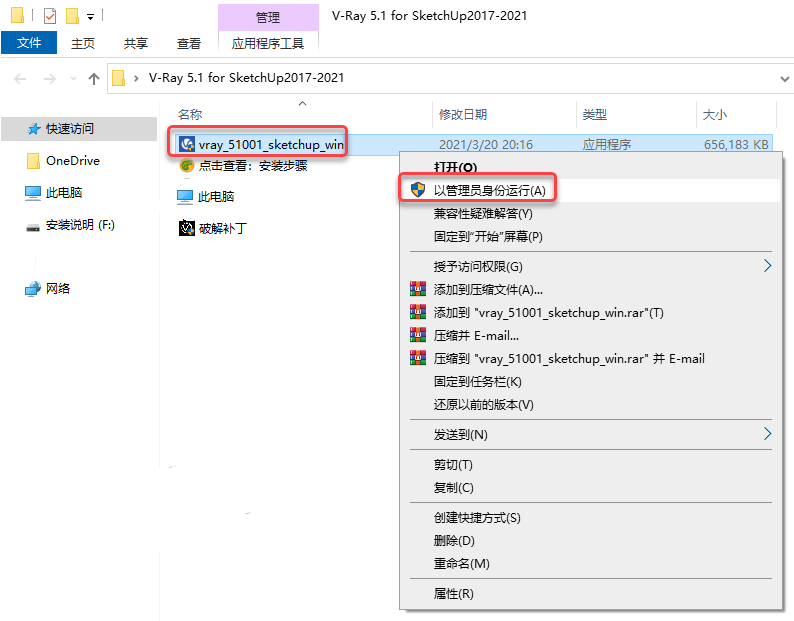The image size is (794, 621).
Task: Choose 压缩到 rar 并 E-mail entry
Action: coord(590,359)
